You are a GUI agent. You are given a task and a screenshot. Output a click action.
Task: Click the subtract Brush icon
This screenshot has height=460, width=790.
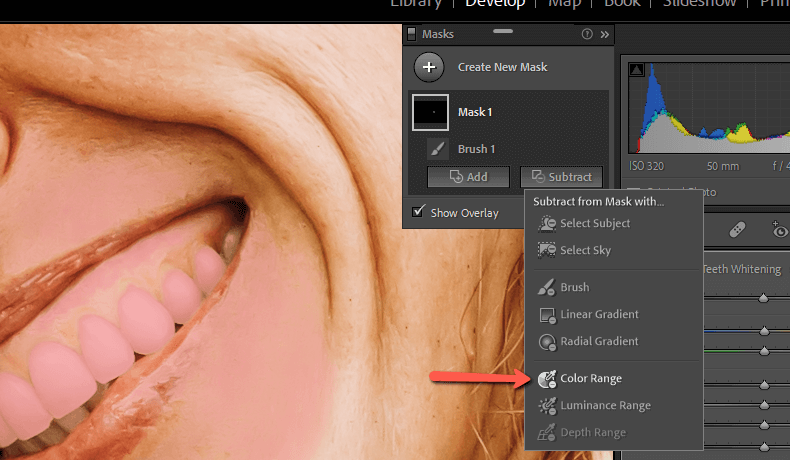547,287
